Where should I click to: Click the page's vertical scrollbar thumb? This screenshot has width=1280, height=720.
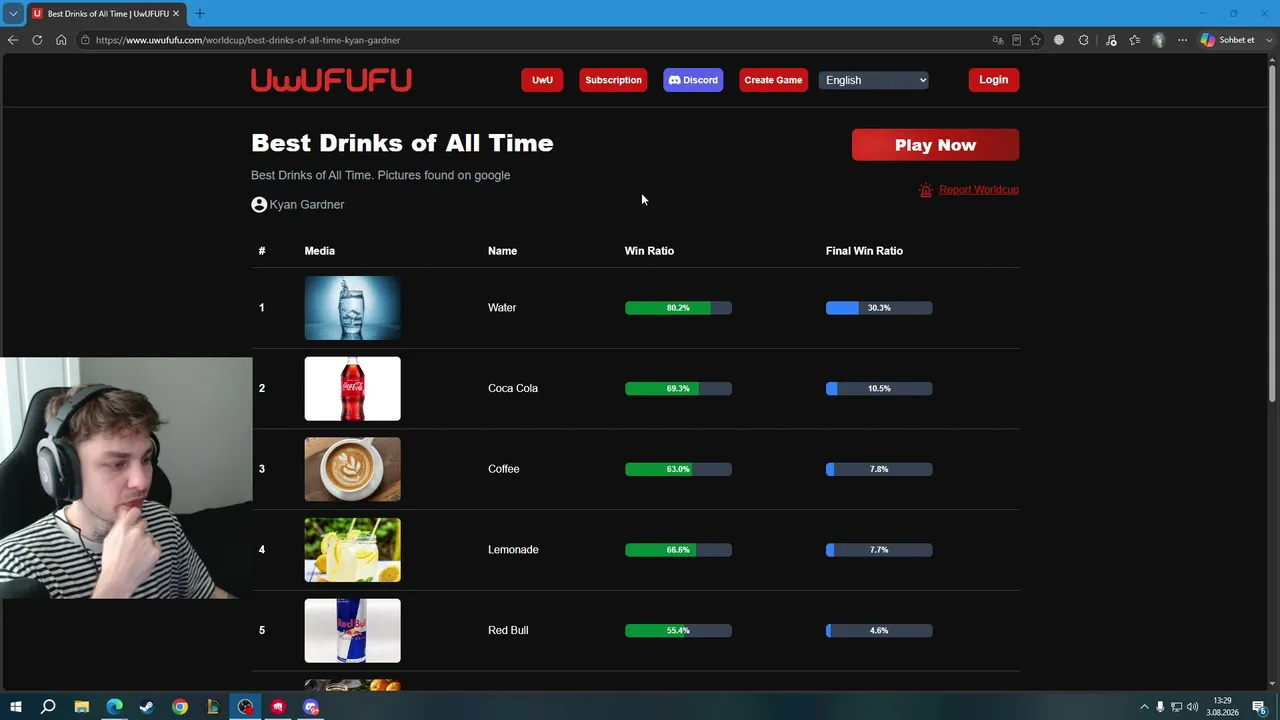pos(1272,235)
